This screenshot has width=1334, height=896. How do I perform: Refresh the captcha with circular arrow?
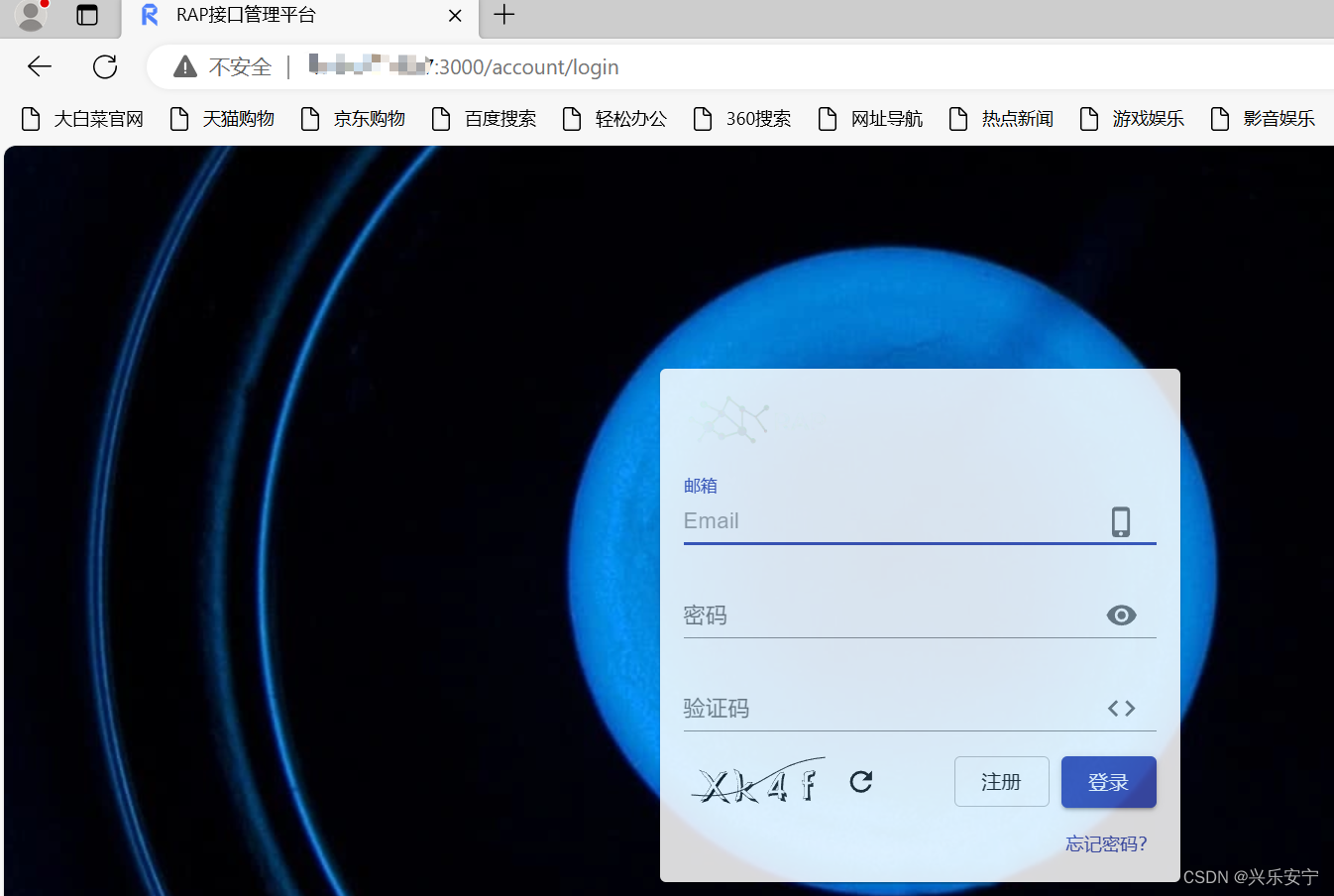pyautogui.click(x=861, y=782)
